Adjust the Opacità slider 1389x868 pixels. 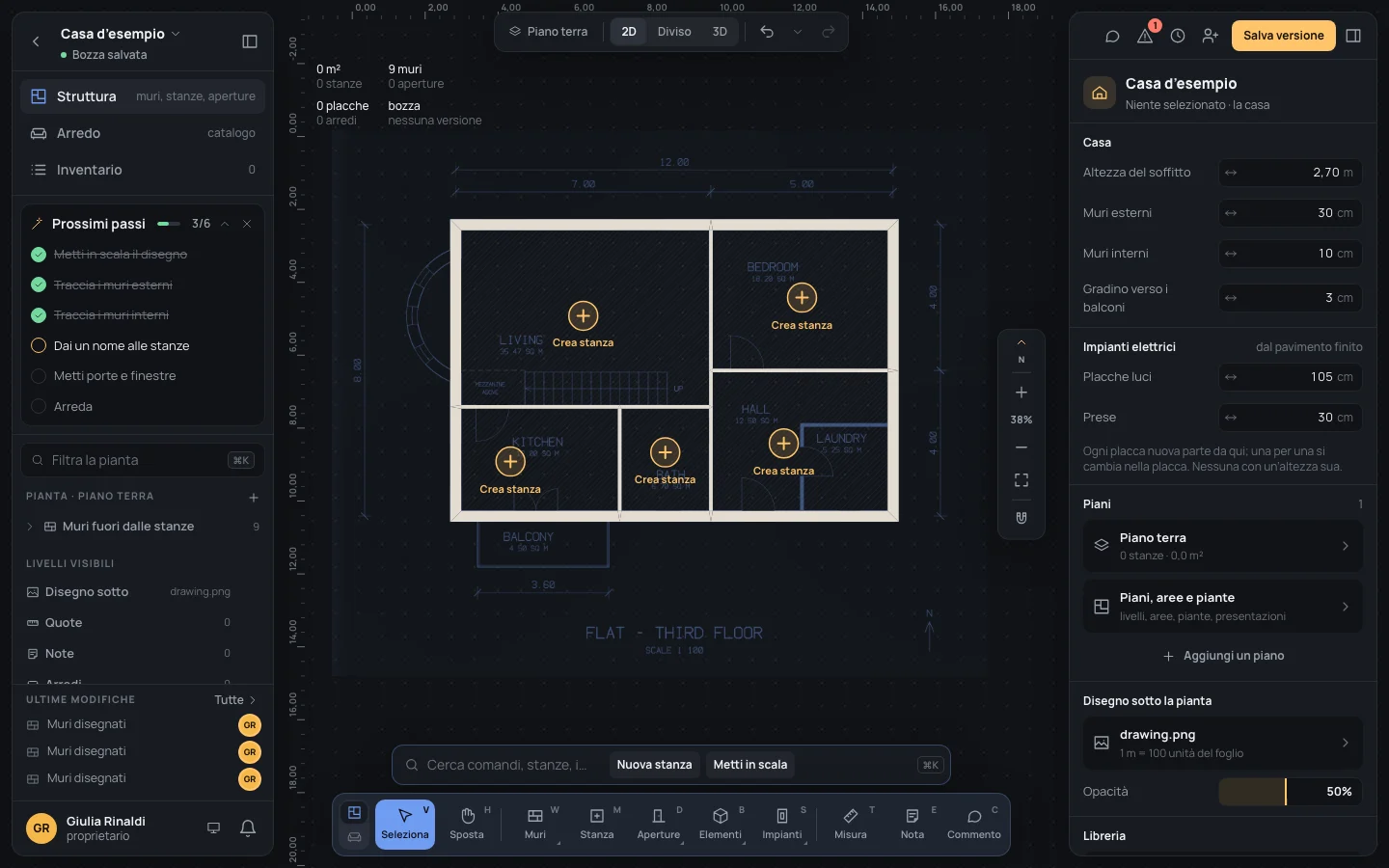click(x=1290, y=792)
